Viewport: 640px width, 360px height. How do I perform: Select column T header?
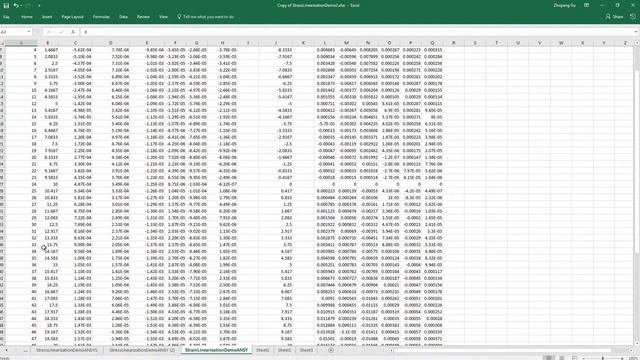[497, 43]
